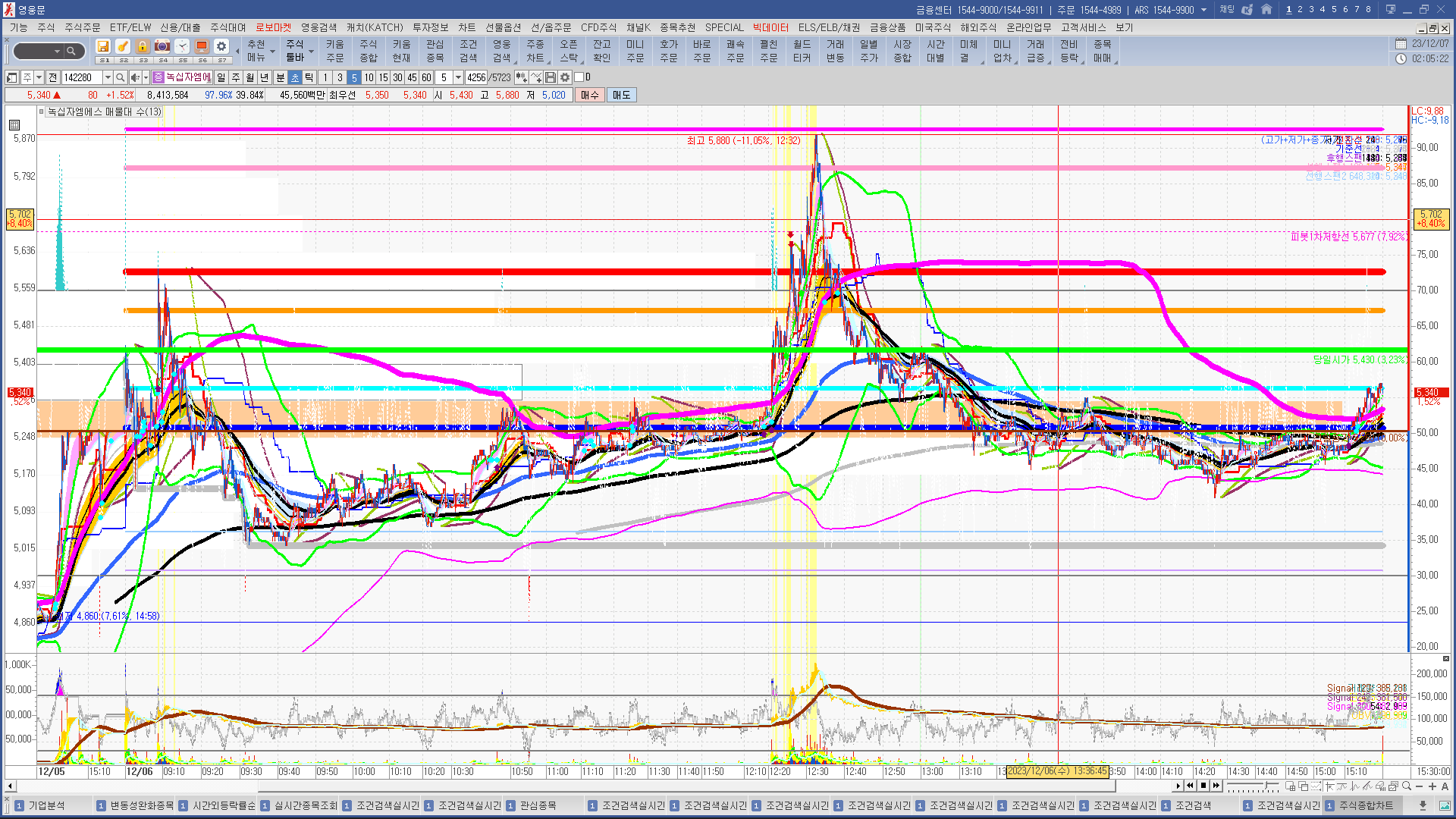Image resolution: width=1456 pixels, height=819 pixels.
Task: Click the 매수 buy button
Action: [589, 95]
